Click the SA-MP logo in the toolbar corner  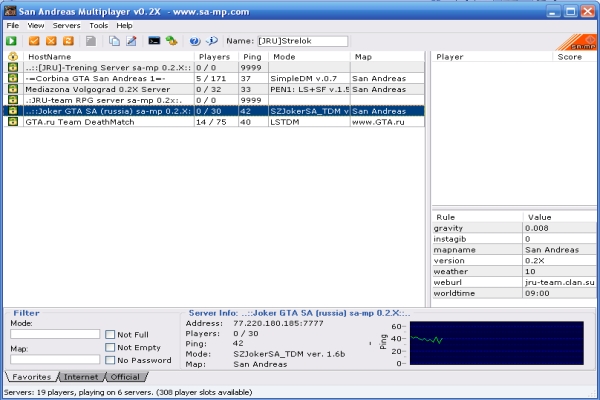tap(577, 42)
